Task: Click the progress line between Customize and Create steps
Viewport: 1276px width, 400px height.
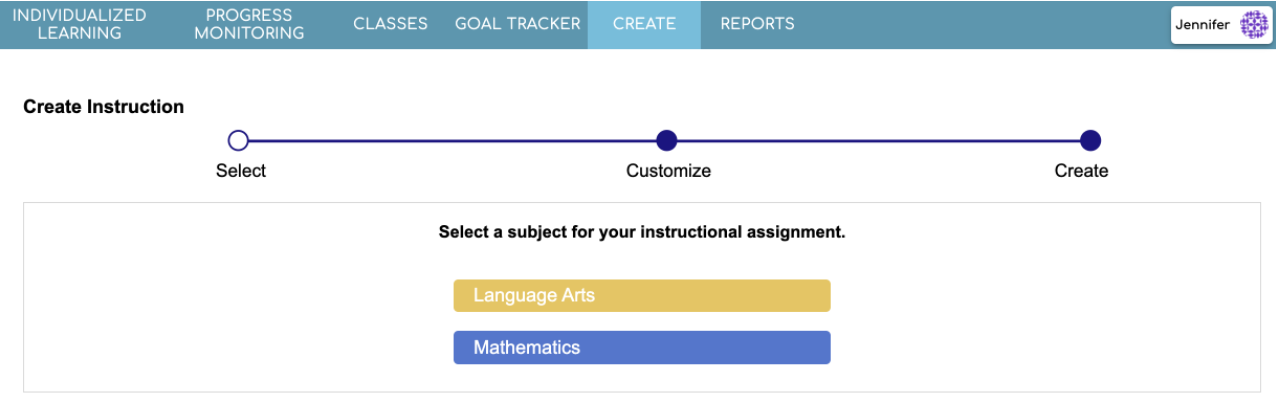Action: tap(880, 141)
